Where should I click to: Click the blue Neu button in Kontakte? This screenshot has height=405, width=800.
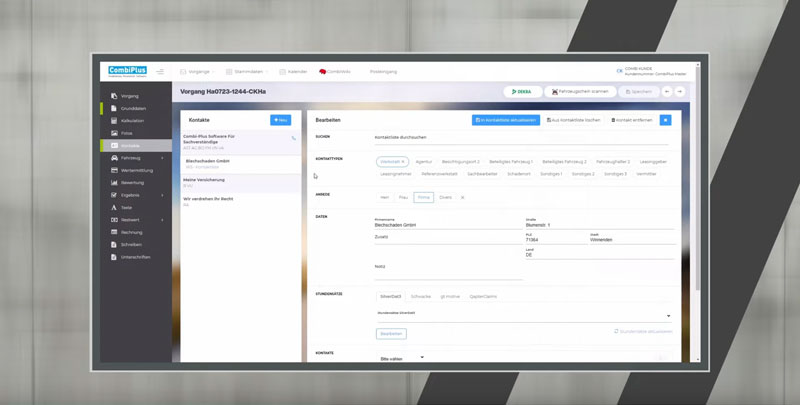pos(280,120)
